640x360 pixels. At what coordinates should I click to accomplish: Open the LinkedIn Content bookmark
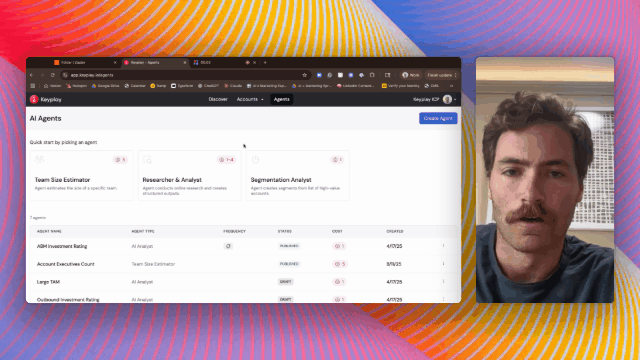(x=356, y=86)
